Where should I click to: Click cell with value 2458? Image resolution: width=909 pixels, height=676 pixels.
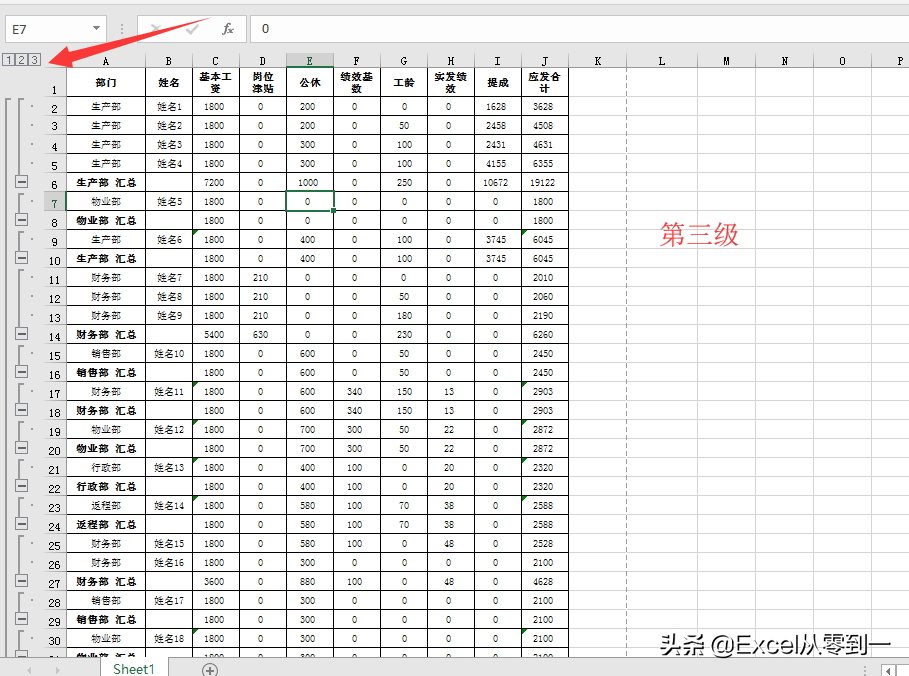point(496,126)
